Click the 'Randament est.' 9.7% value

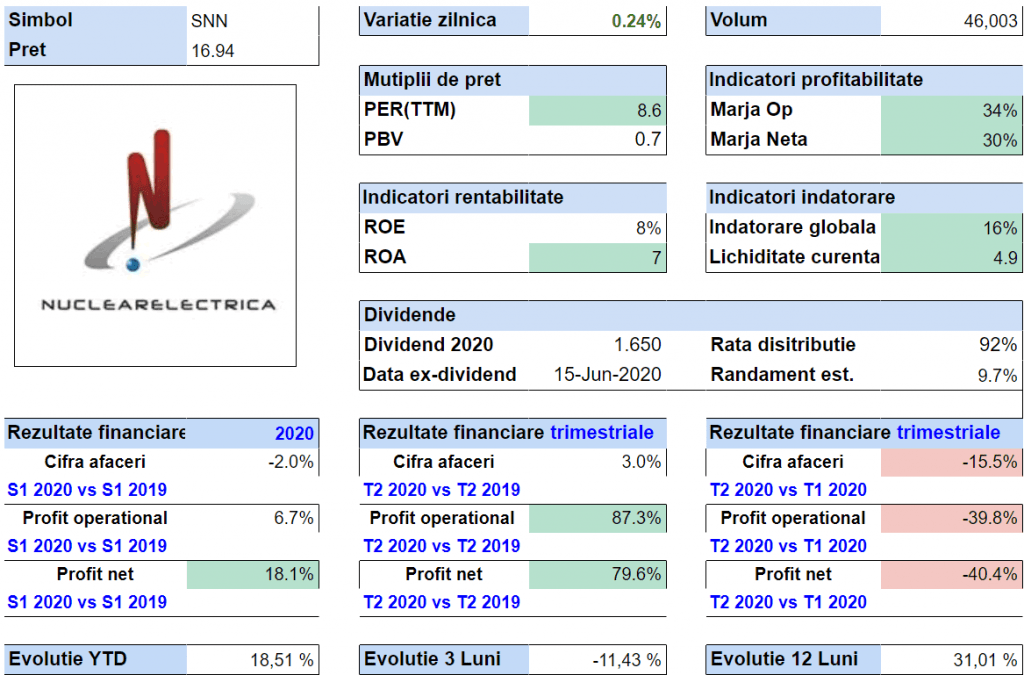click(997, 375)
